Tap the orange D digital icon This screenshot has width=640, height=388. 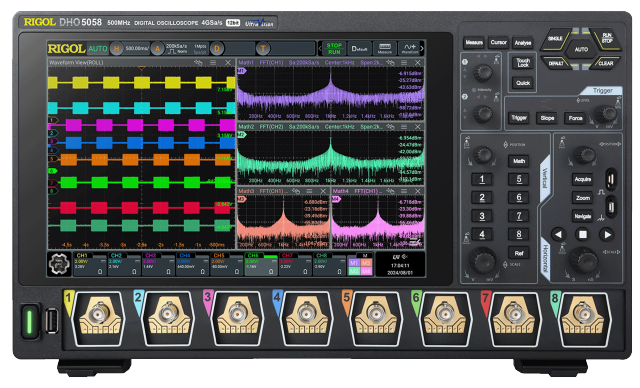(x=217, y=49)
